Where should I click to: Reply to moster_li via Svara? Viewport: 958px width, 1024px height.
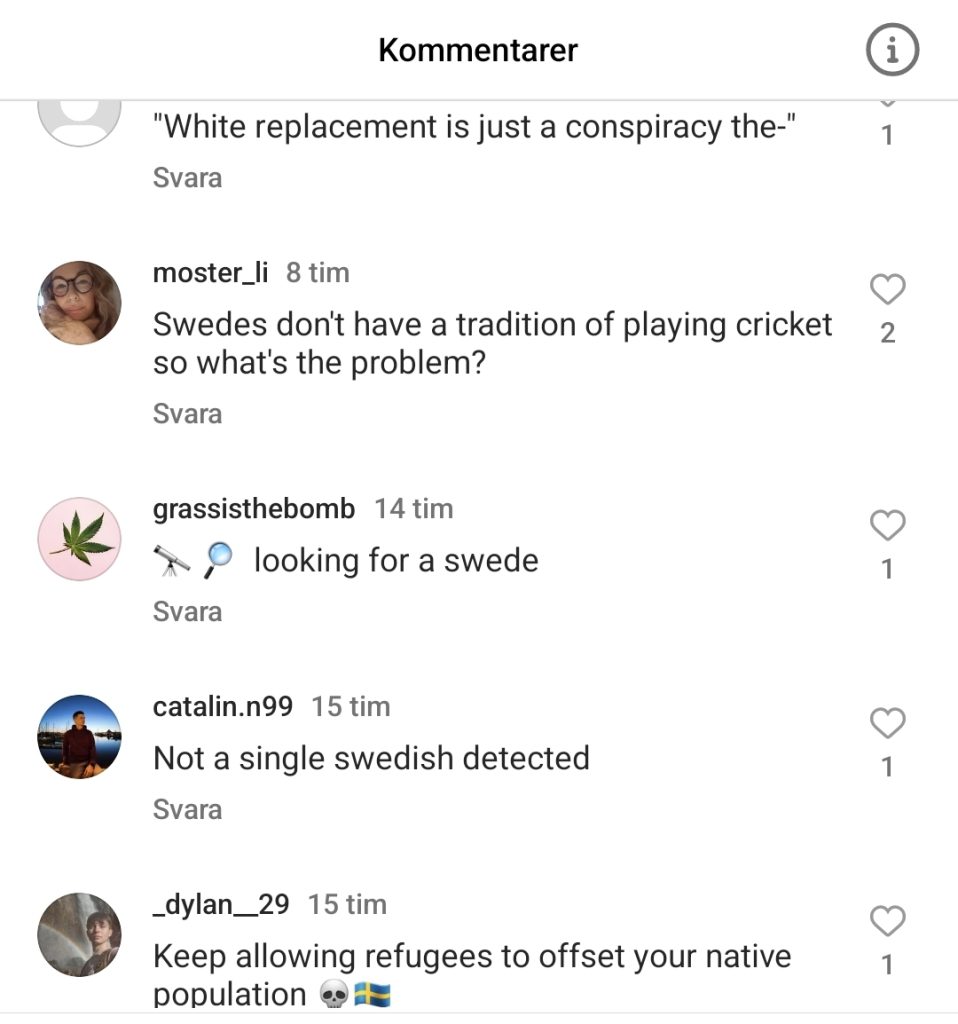[187, 414]
